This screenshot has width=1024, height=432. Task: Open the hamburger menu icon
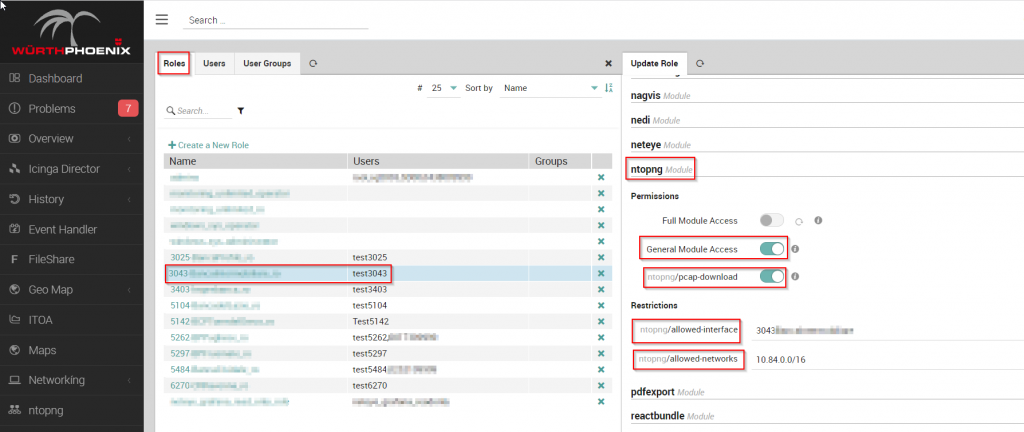pyautogui.click(x=161, y=19)
